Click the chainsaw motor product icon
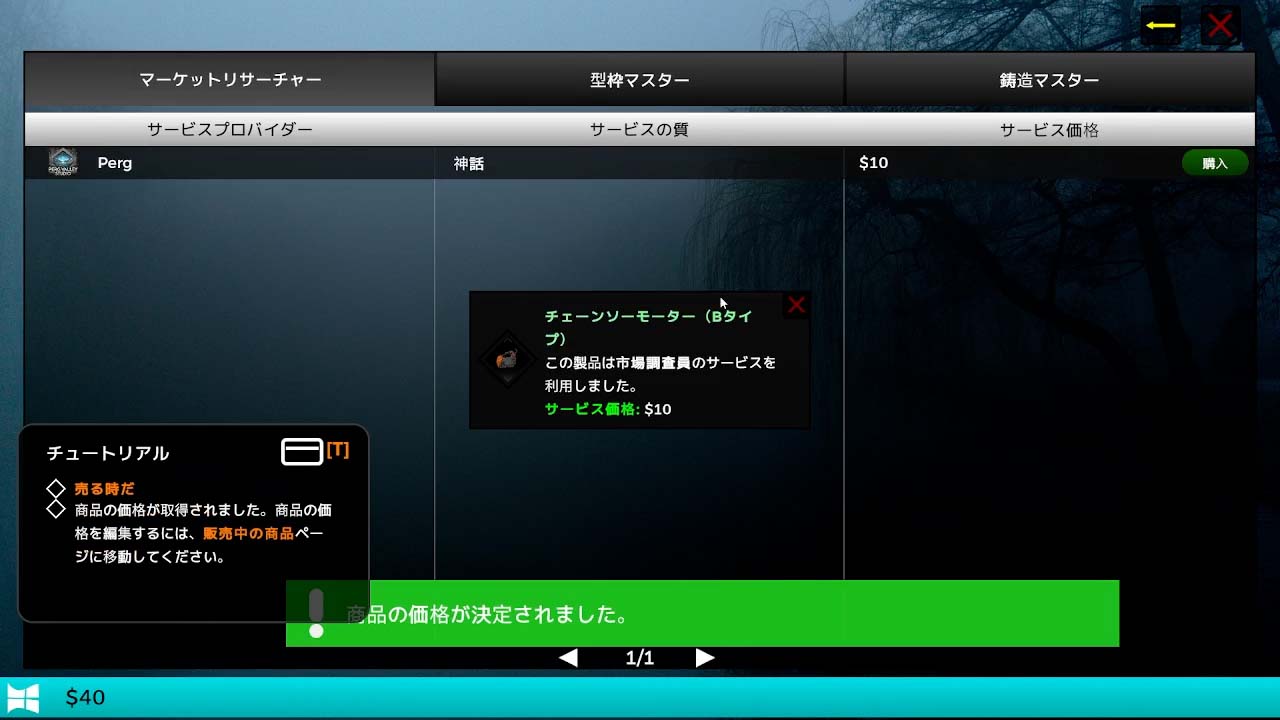 [507, 360]
